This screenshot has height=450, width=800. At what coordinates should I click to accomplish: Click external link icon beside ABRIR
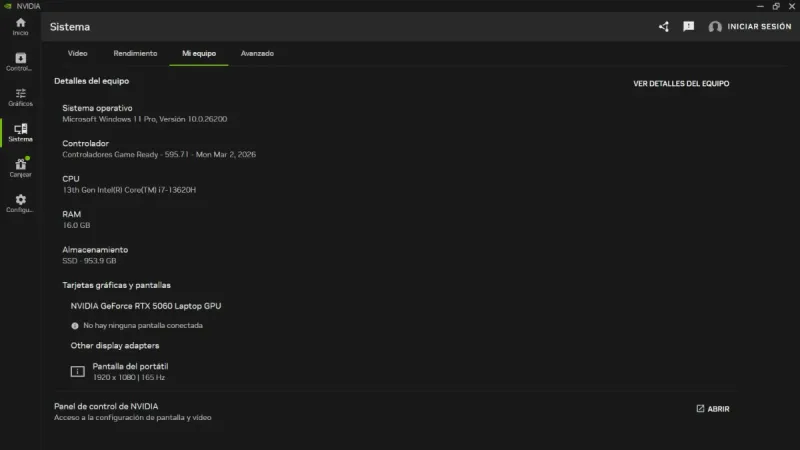coord(700,409)
